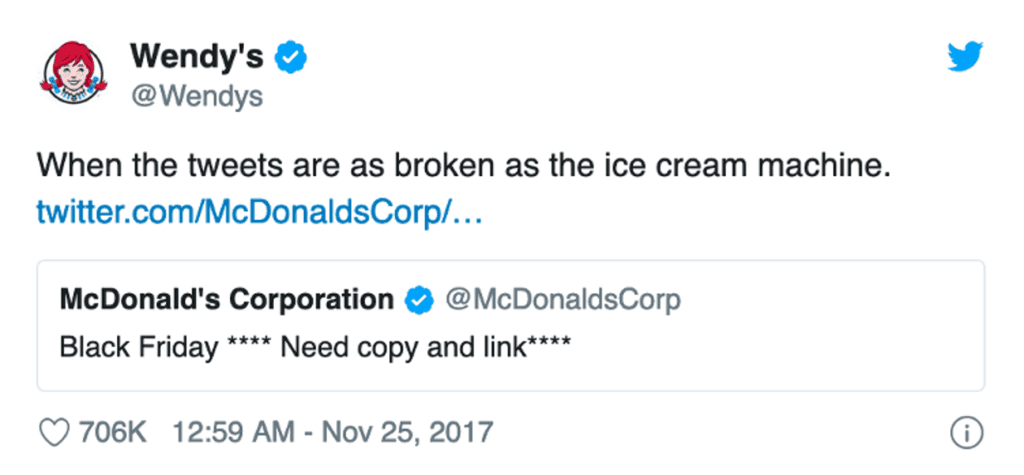Click Wendy's blue verified badge
Viewport: 1024px width, 475px height.
[290, 59]
